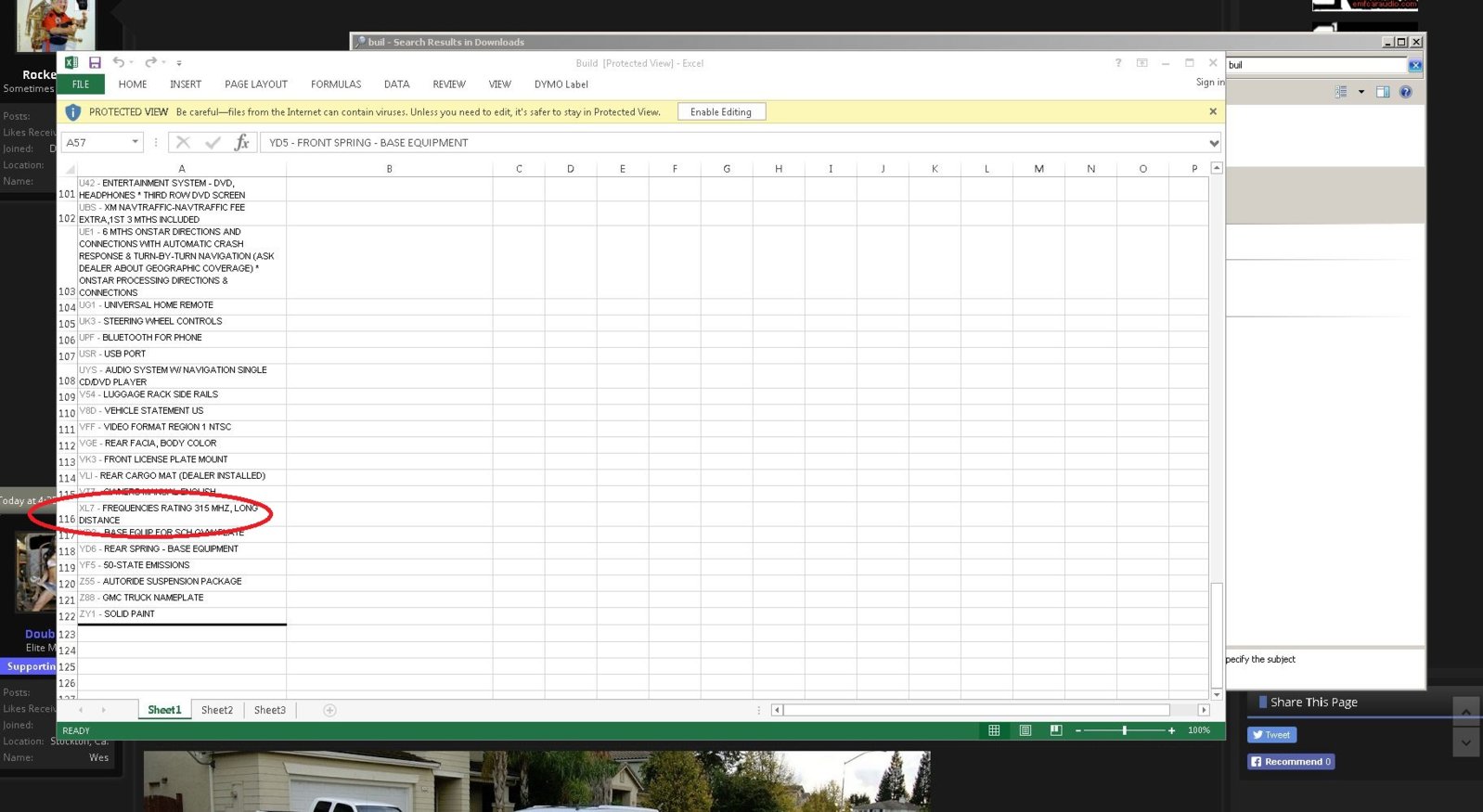Switch to the Sheet2 worksheet tab
The image size is (1483, 812).
pos(217,710)
